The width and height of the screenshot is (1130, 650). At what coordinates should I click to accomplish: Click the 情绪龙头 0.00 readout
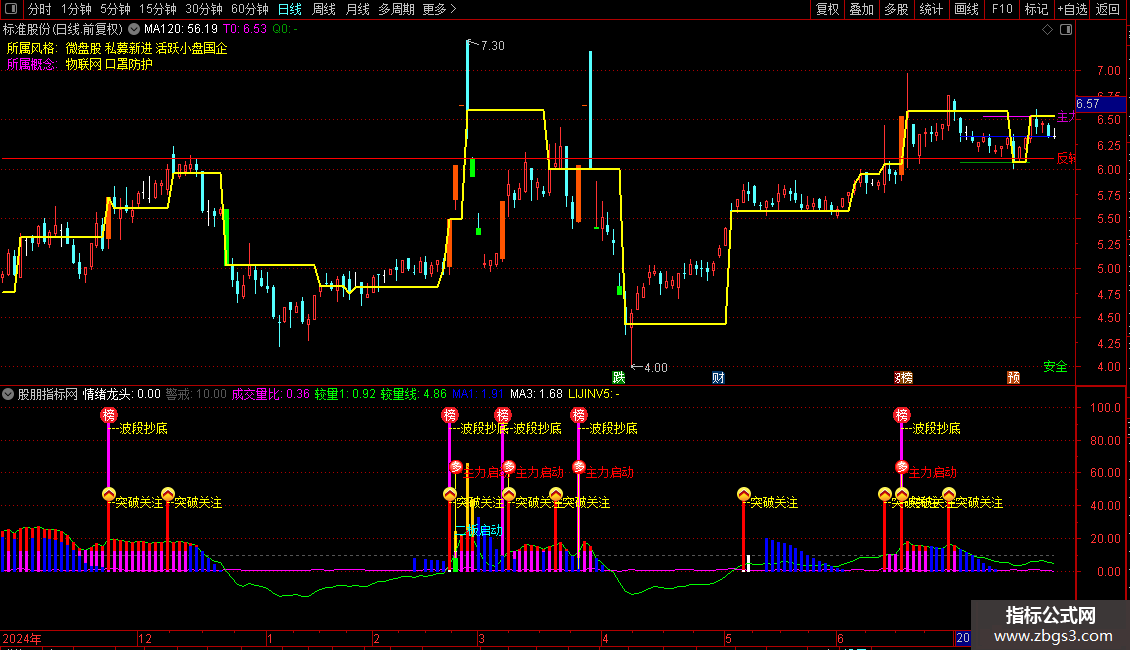(122, 394)
